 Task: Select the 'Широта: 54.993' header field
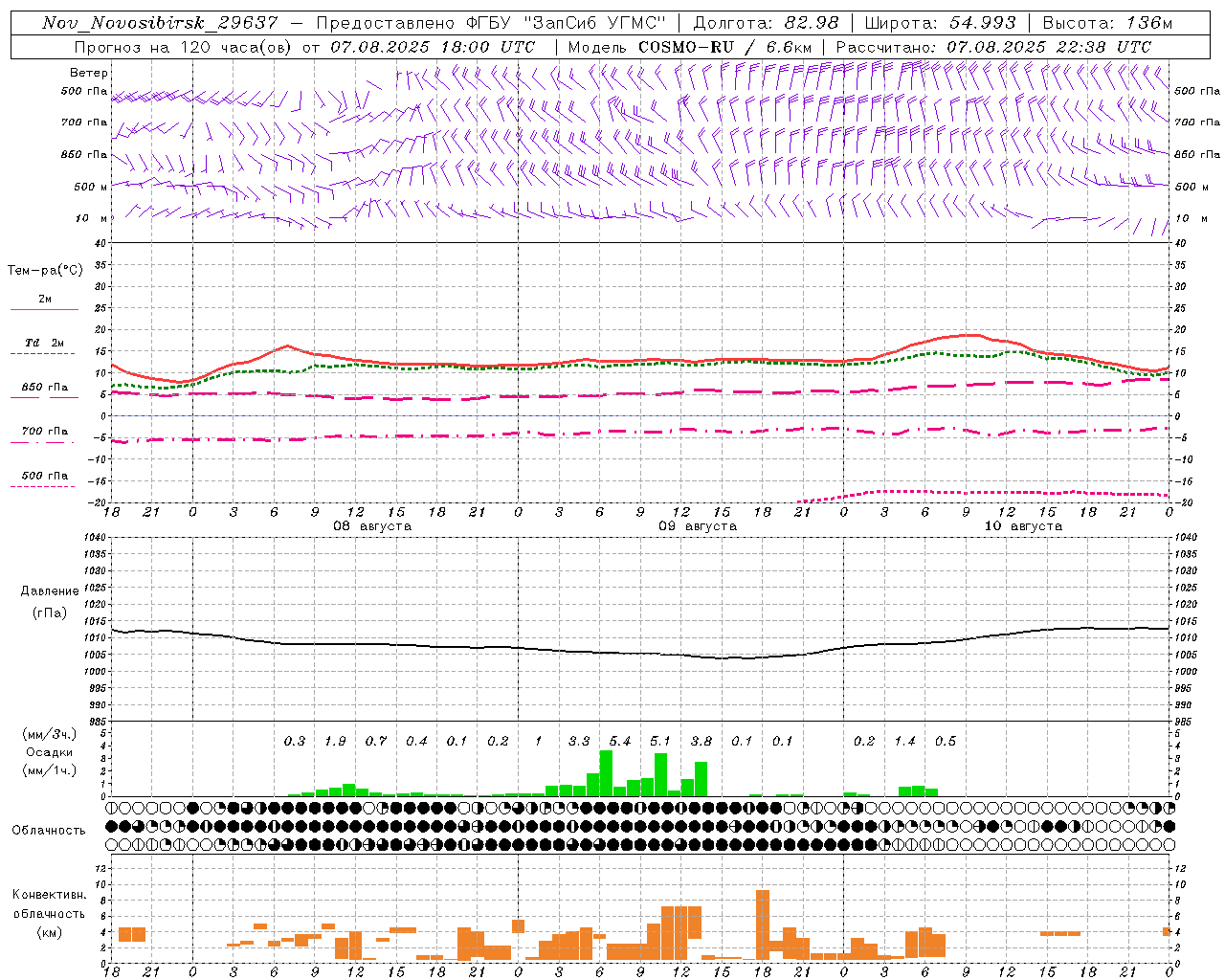click(940, 23)
